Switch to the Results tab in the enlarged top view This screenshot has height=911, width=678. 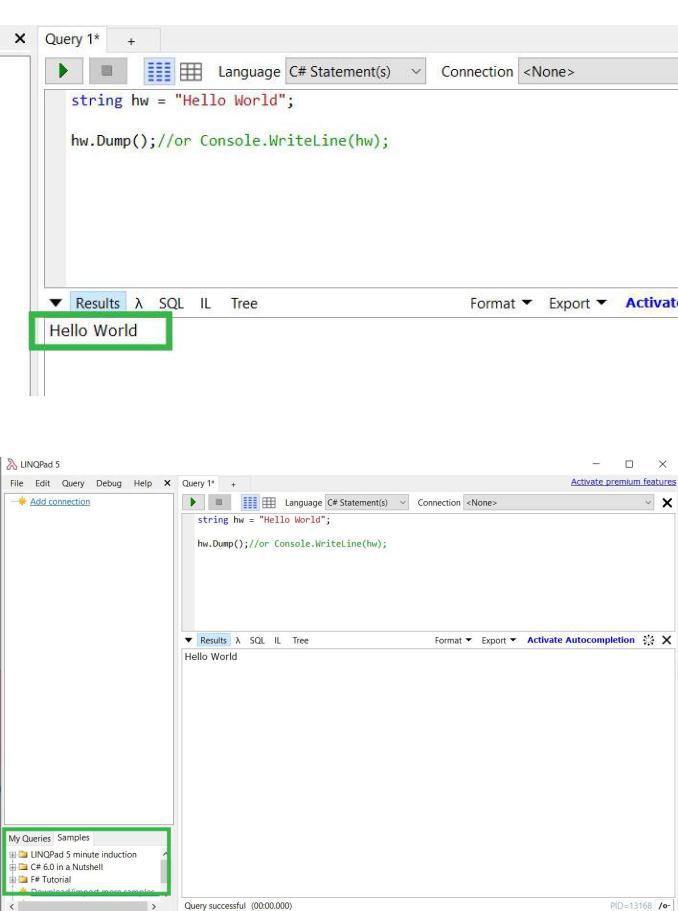[x=98, y=303]
